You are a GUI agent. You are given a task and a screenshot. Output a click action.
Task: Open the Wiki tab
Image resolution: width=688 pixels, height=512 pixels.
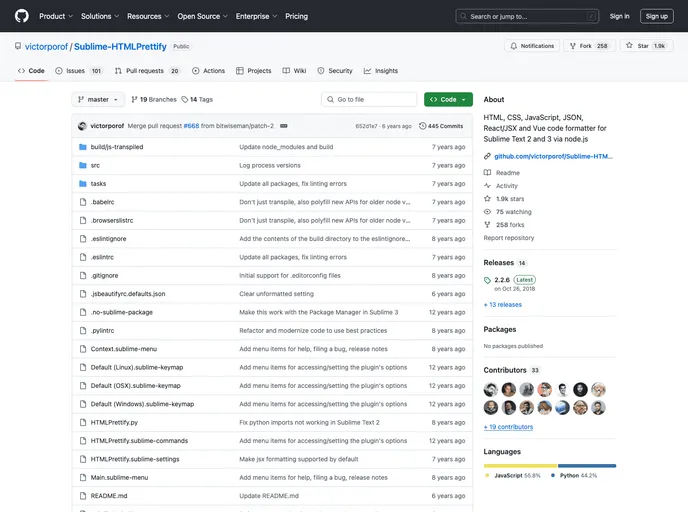[294, 71]
